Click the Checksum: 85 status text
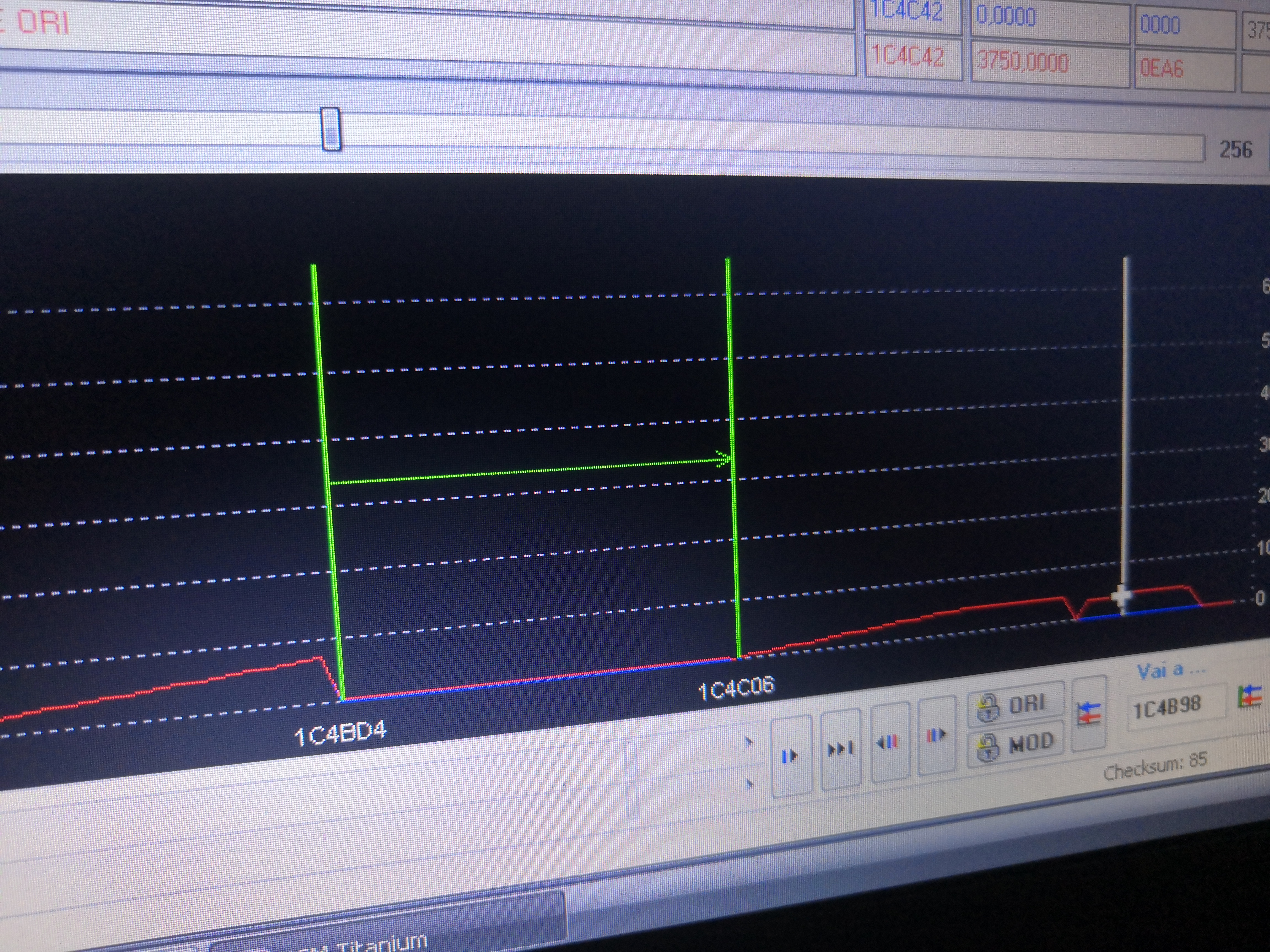Viewport: 1270px width, 952px height. click(1155, 766)
